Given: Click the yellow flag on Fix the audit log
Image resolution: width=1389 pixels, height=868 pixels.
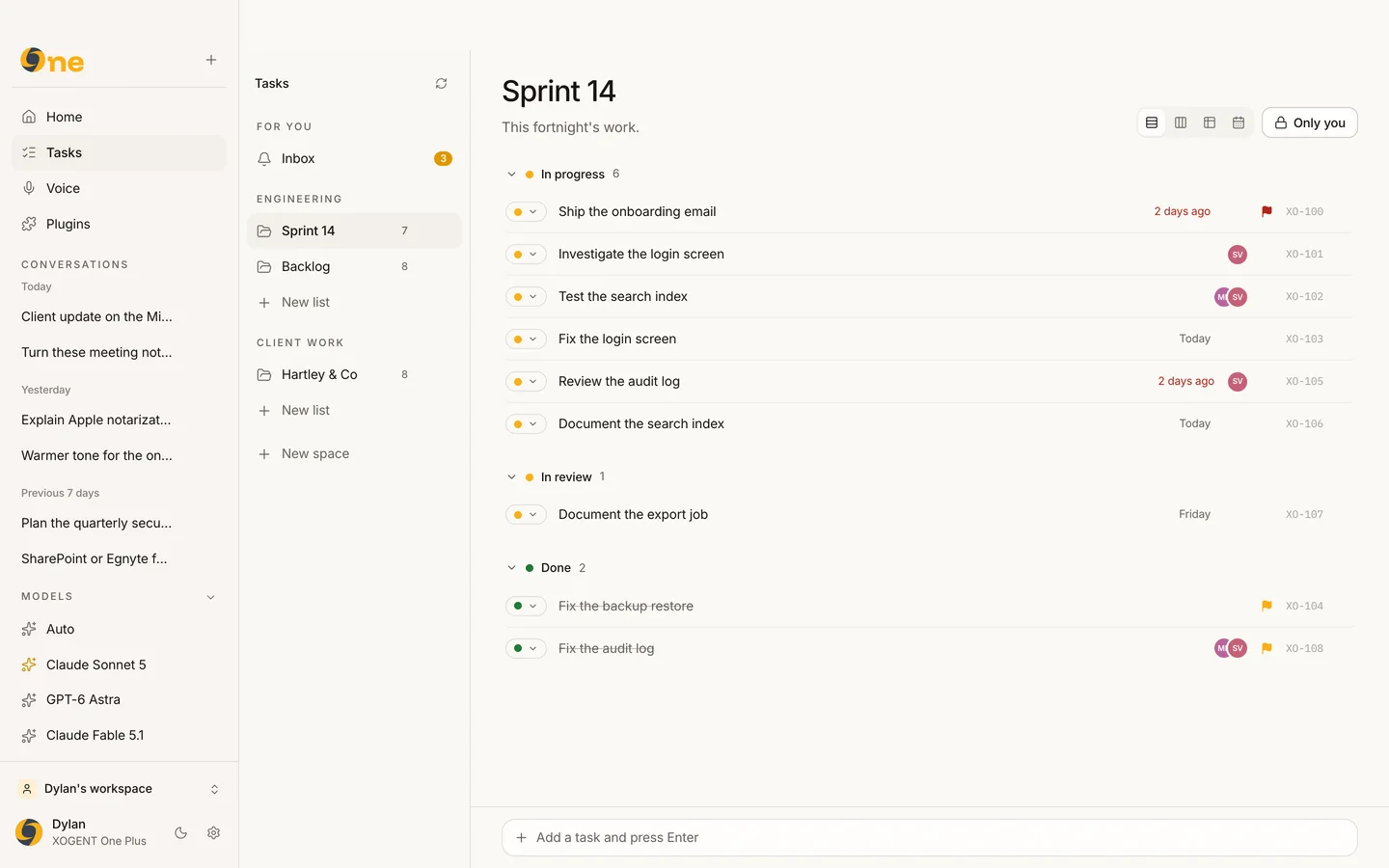Looking at the screenshot, I should pyautogui.click(x=1266, y=648).
